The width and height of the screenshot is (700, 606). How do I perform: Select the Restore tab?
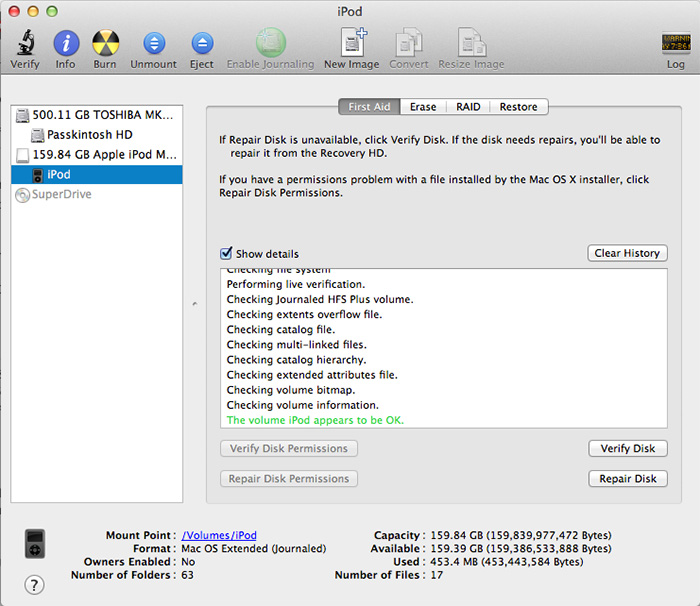coord(518,107)
